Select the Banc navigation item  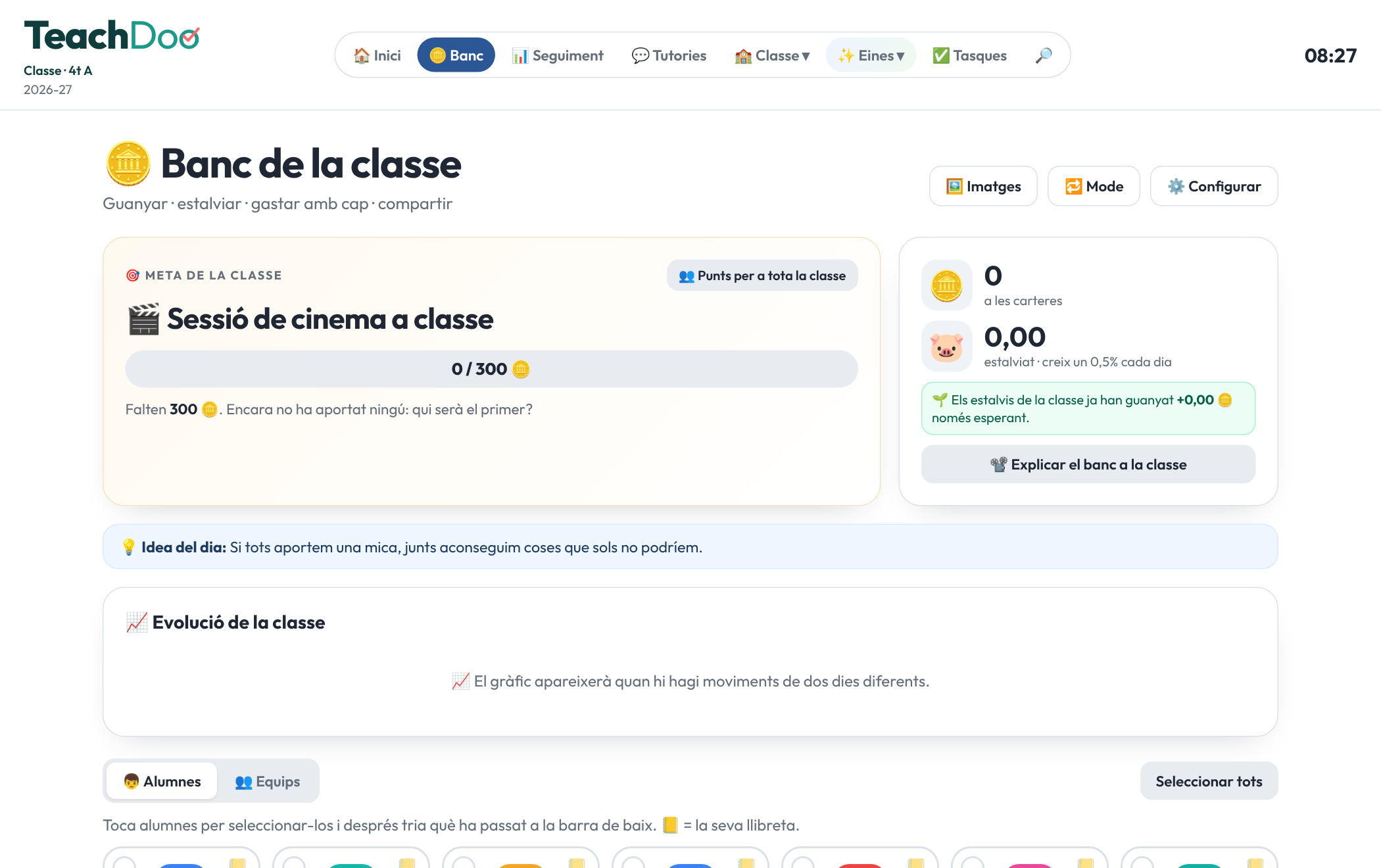click(456, 55)
